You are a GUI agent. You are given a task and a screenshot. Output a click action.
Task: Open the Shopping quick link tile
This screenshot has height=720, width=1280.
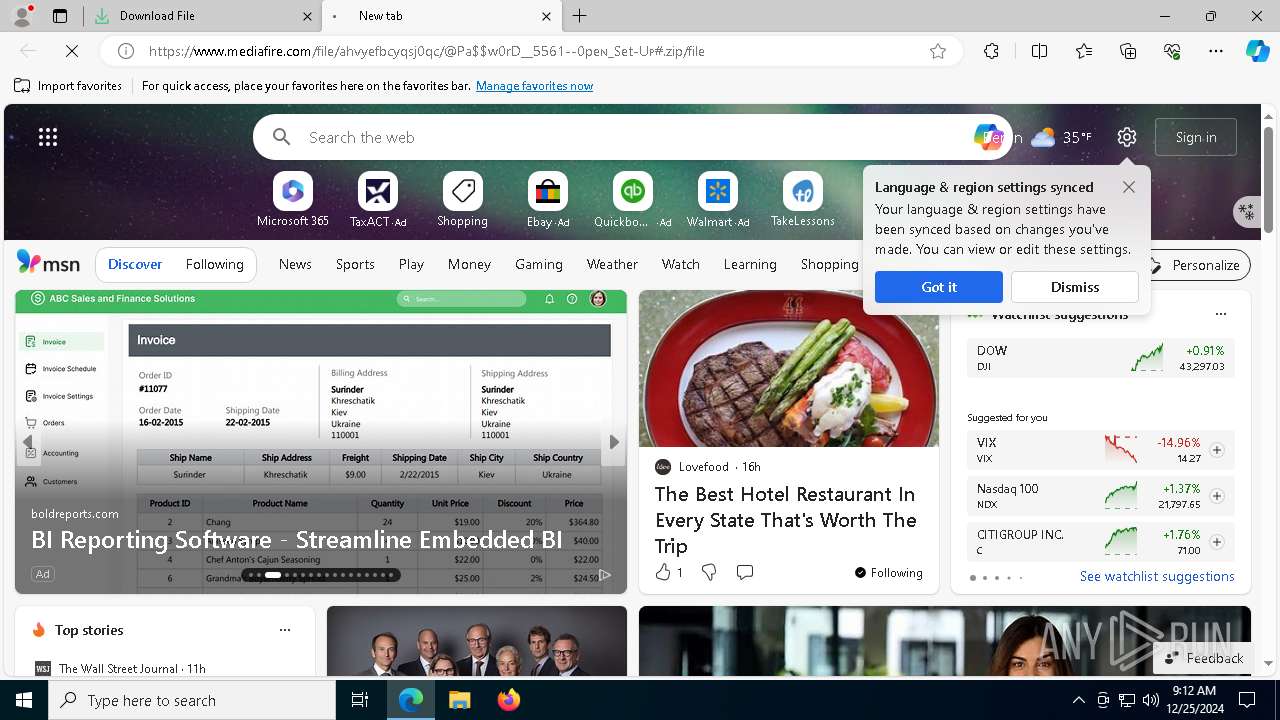(x=462, y=200)
